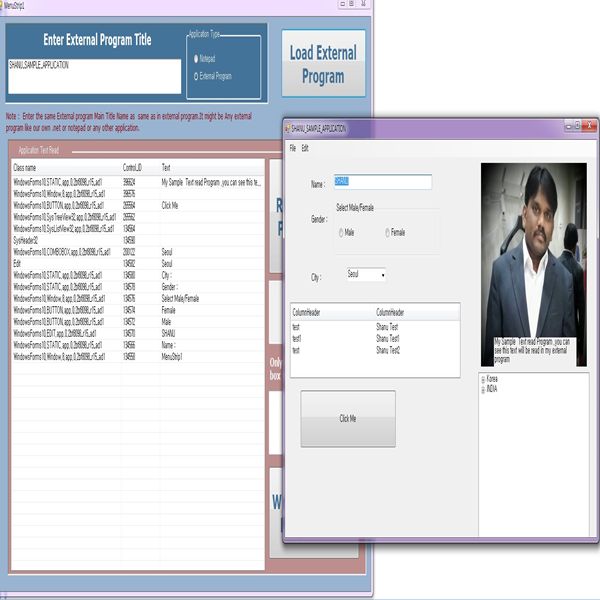The height and width of the screenshot is (600, 600).
Task: Expand the INDIA tree node
Action: coord(483,390)
